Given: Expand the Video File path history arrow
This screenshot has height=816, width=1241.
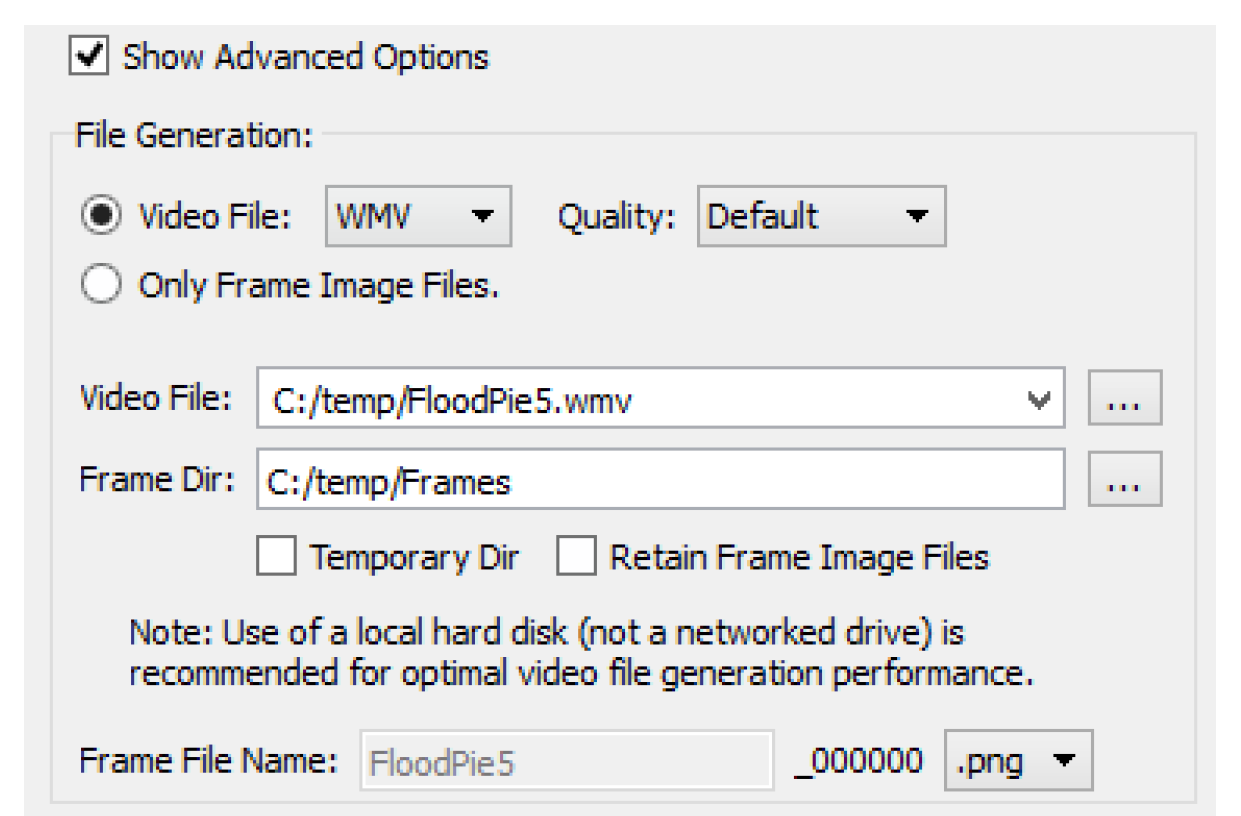Looking at the screenshot, I should [x=1040, y=399].
